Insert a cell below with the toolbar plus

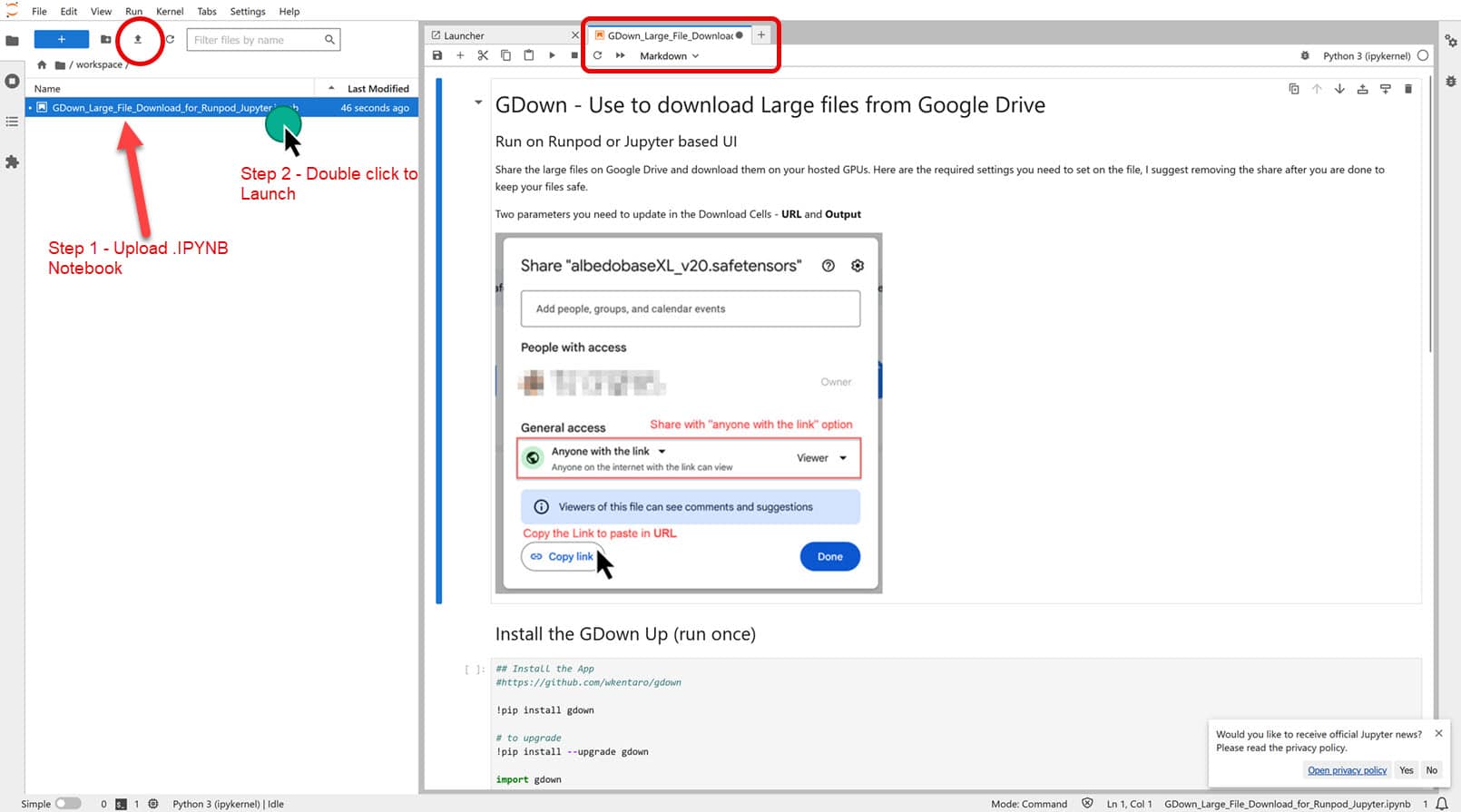(x=460, y=55)
